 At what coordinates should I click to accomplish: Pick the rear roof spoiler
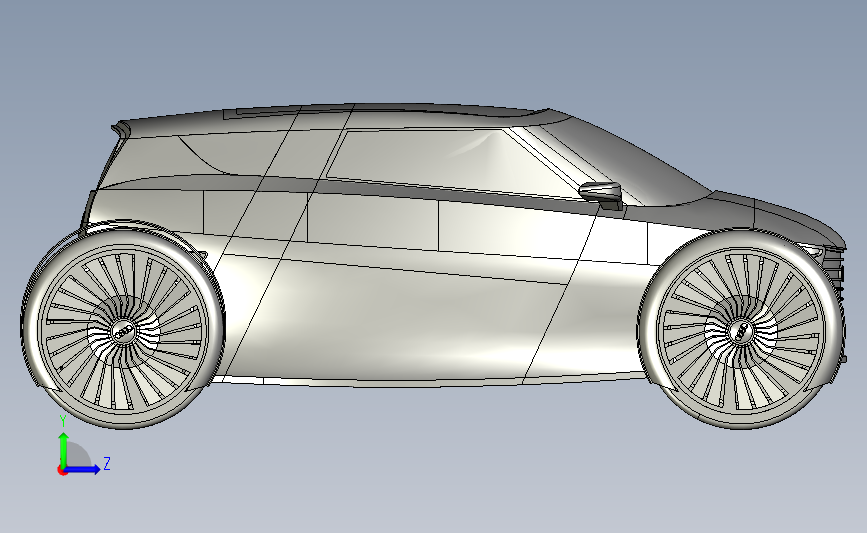[121, 129]
